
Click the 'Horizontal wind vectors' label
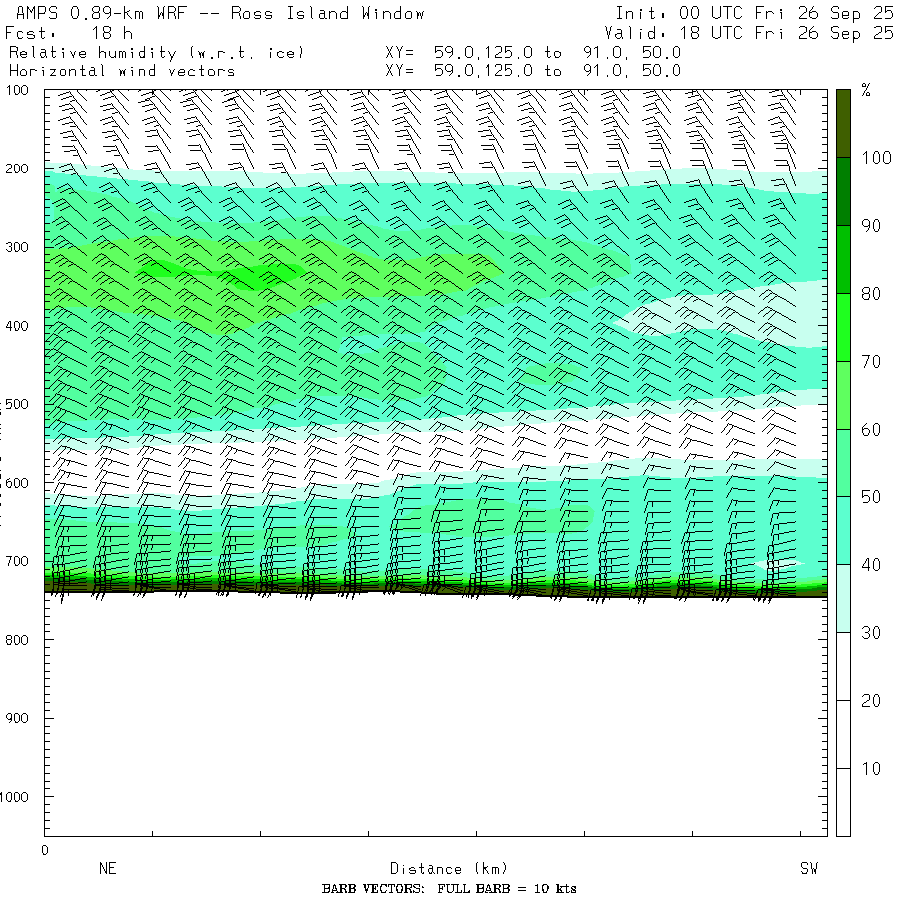(122, 71)
